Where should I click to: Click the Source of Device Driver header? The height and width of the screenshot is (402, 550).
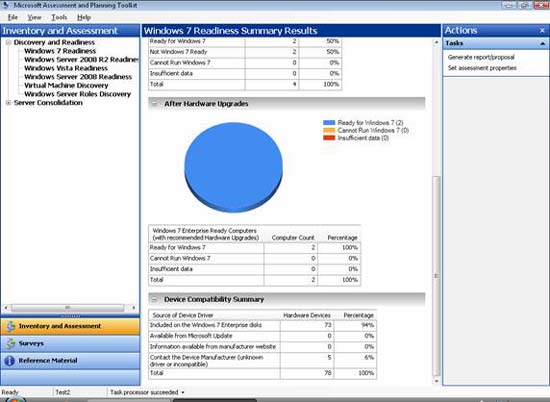(183, 315)
